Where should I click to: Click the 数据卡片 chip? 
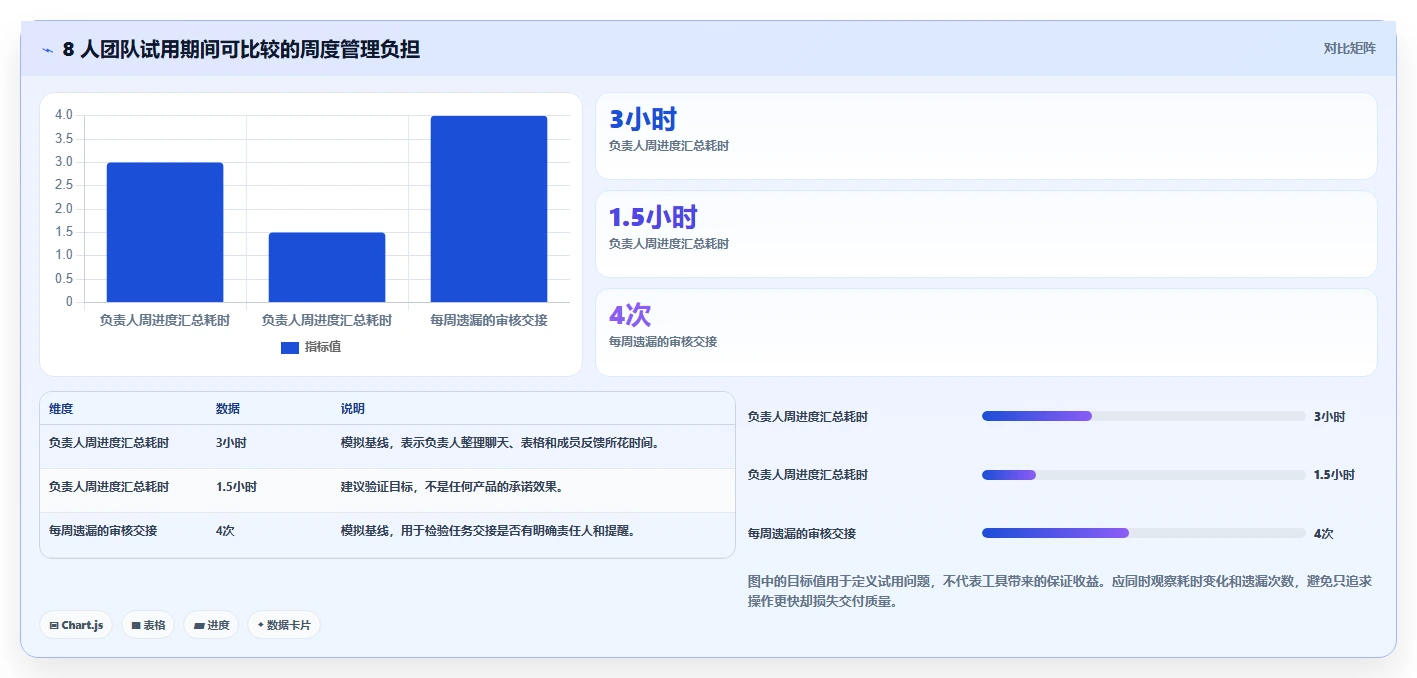284,625
